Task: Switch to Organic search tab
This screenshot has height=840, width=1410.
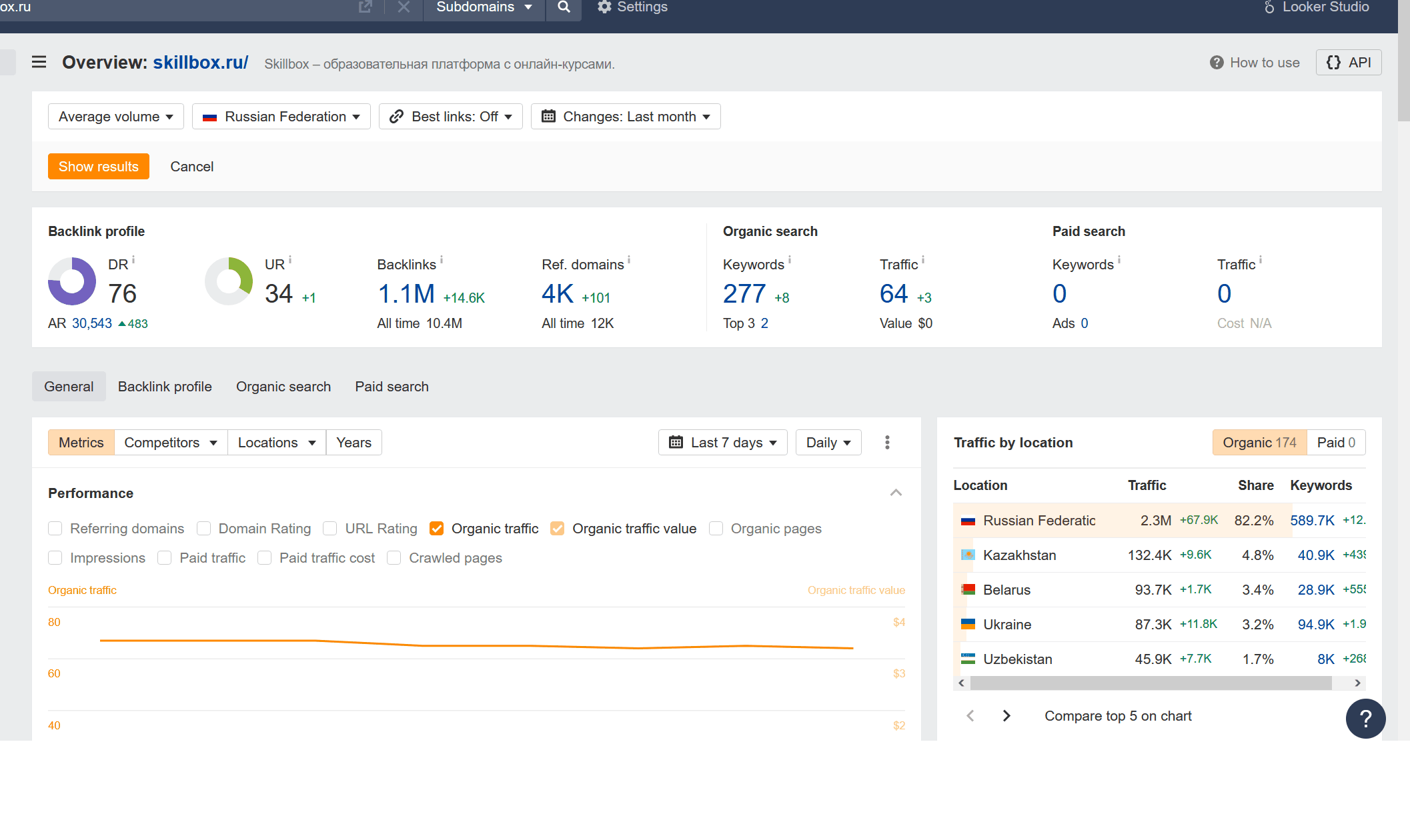Action: [283, 387]
